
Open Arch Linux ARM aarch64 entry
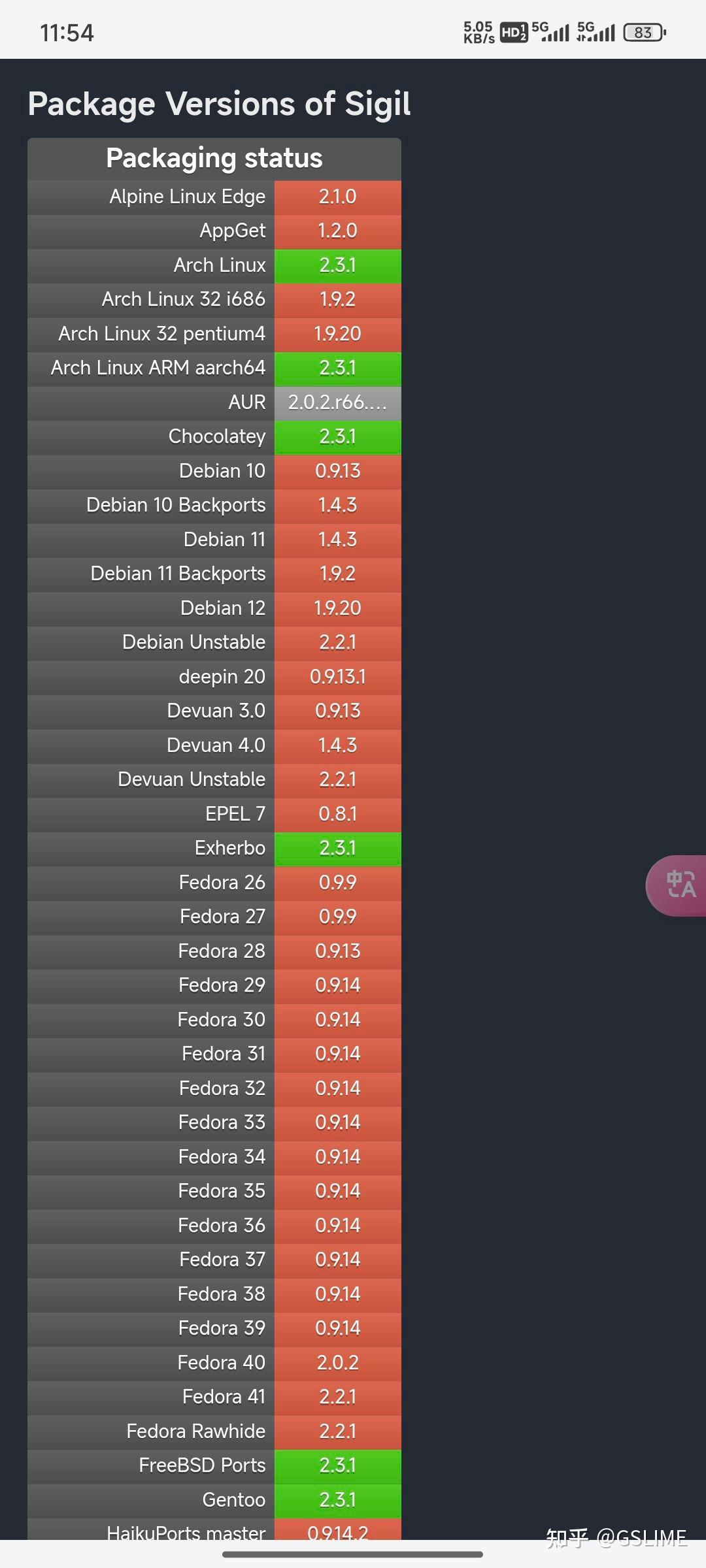point(214,368)
